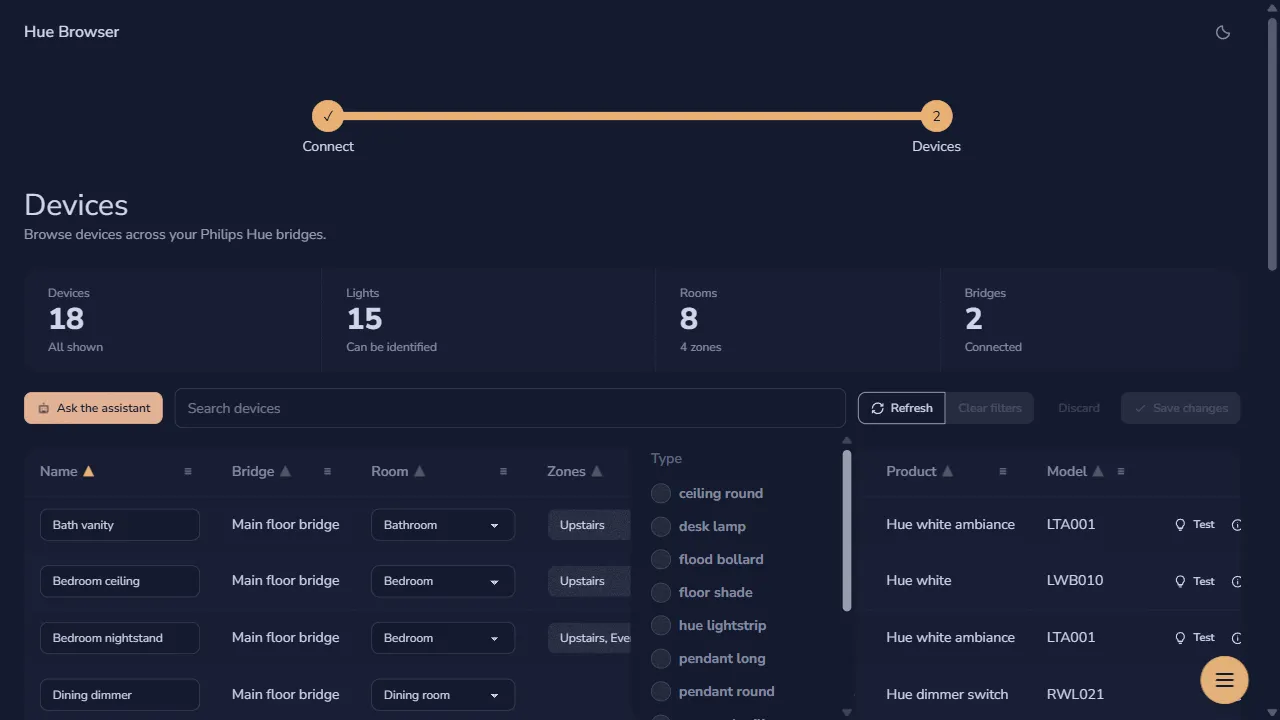Open the Zones selector for Bath vanity
This screenshot has height=720, width=1280.
[590, 525]
